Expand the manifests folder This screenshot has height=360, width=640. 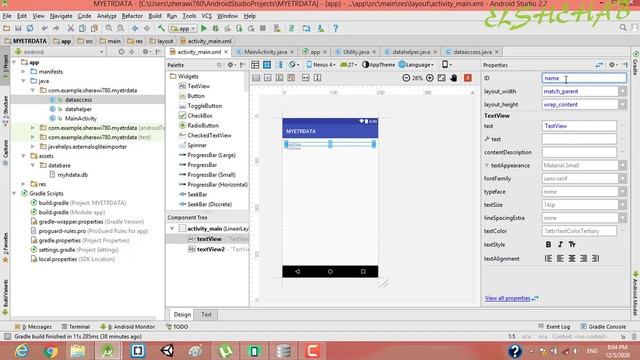tap(24, 71)
